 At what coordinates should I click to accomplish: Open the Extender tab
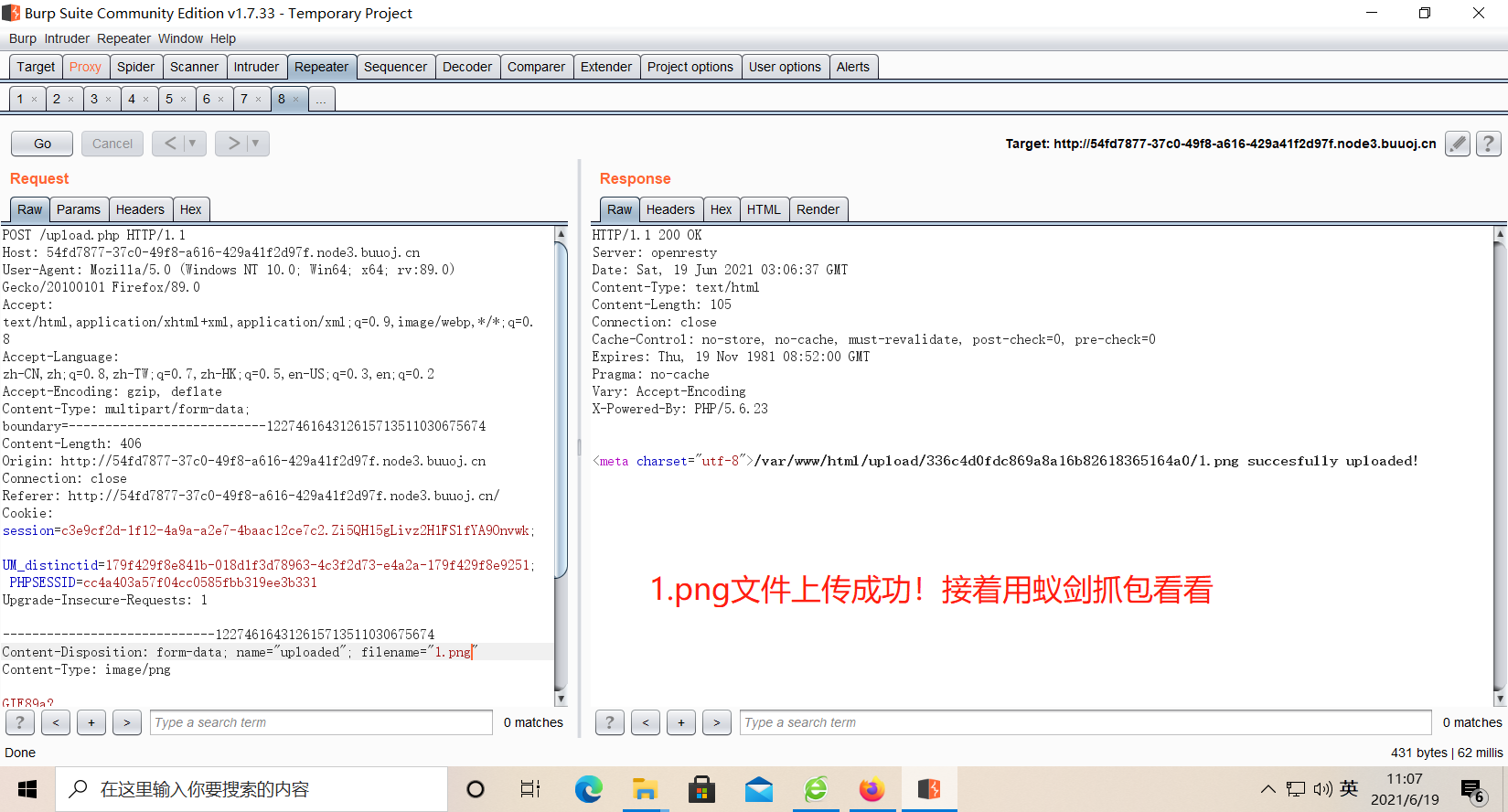tap(606, 67)
